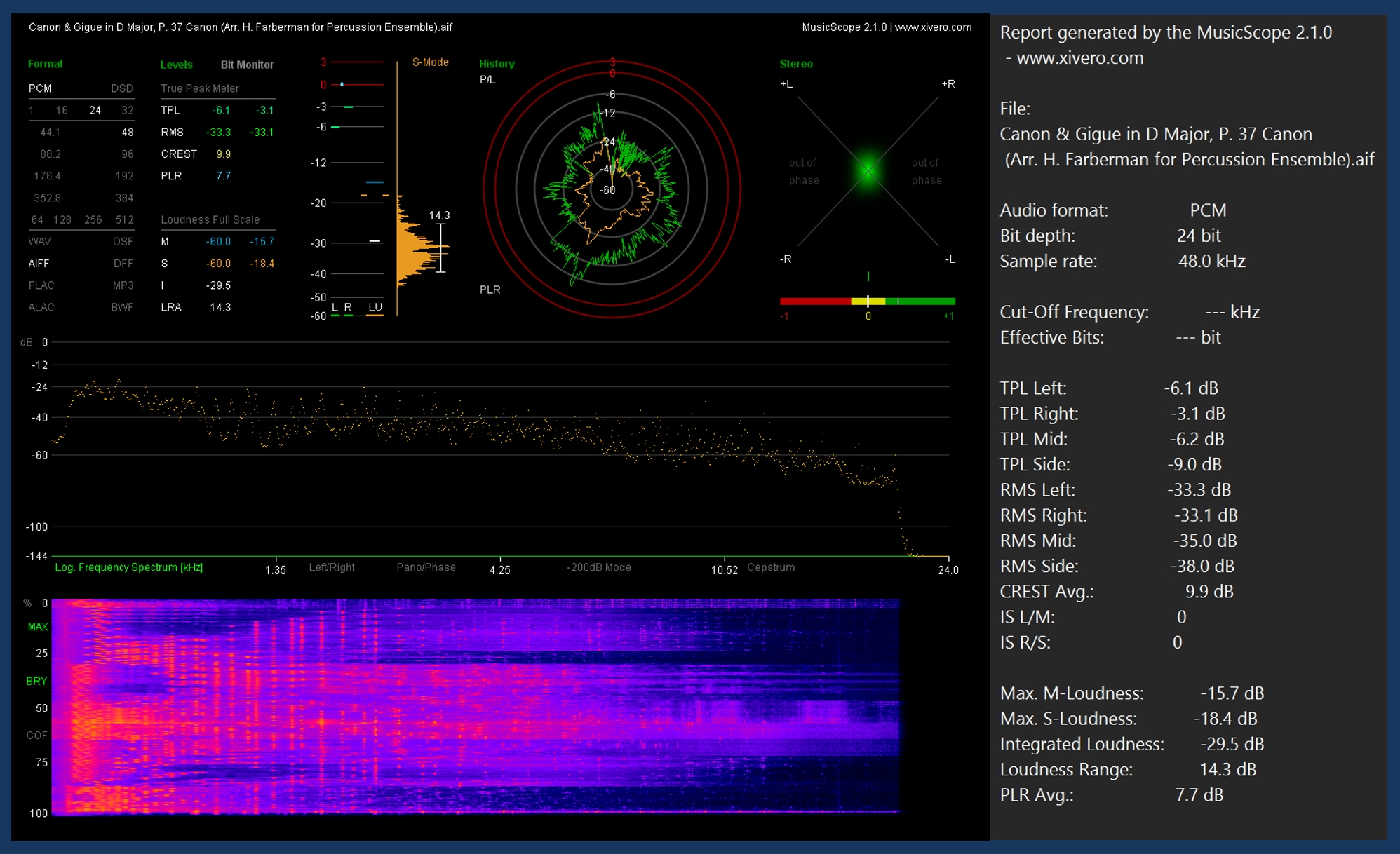The width and height of the screenshot is (1400, 854).
Task: Click the DFF file type label
Action: pyautogui.click(x=123, y=264)
